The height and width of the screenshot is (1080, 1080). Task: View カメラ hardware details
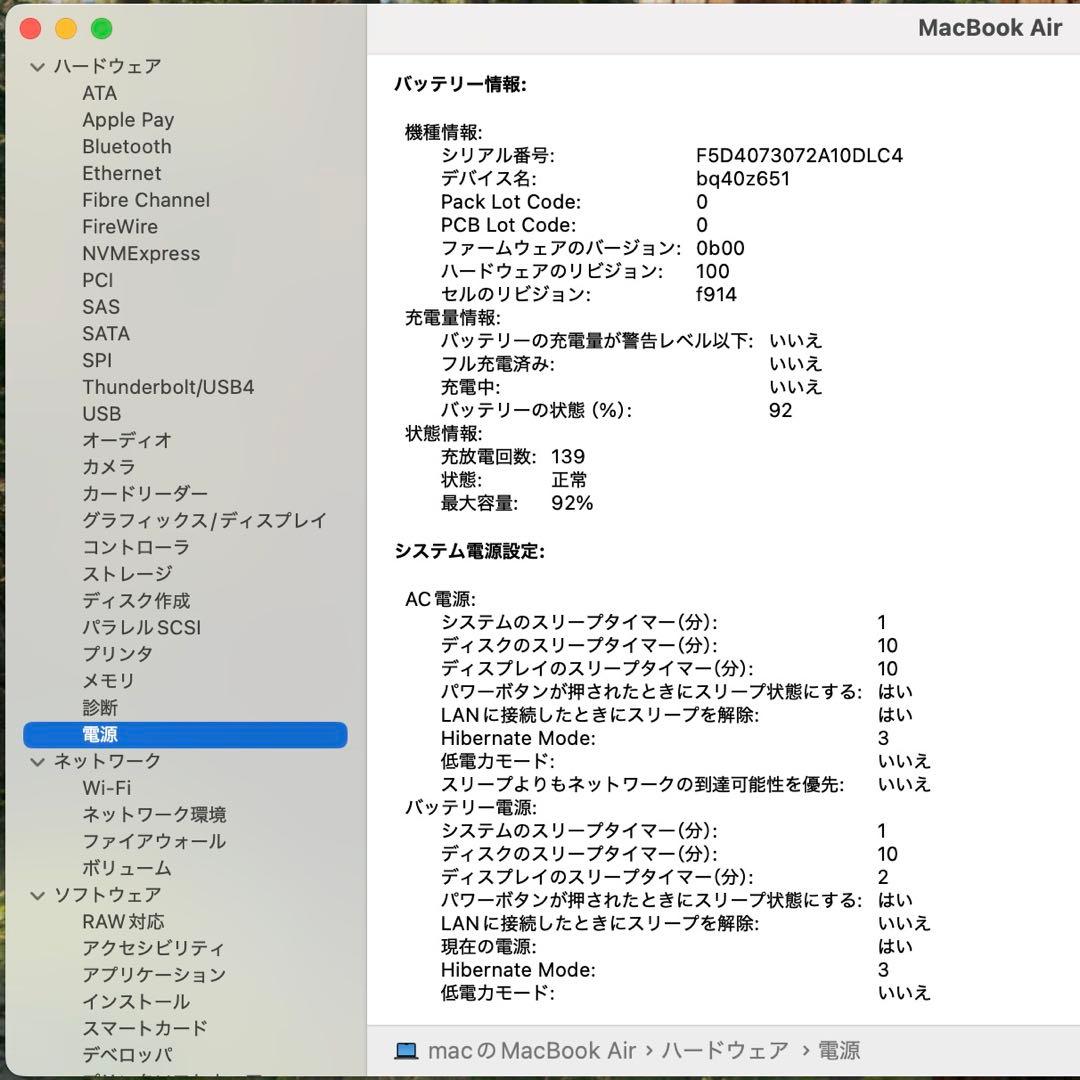[x=109, y=467]
